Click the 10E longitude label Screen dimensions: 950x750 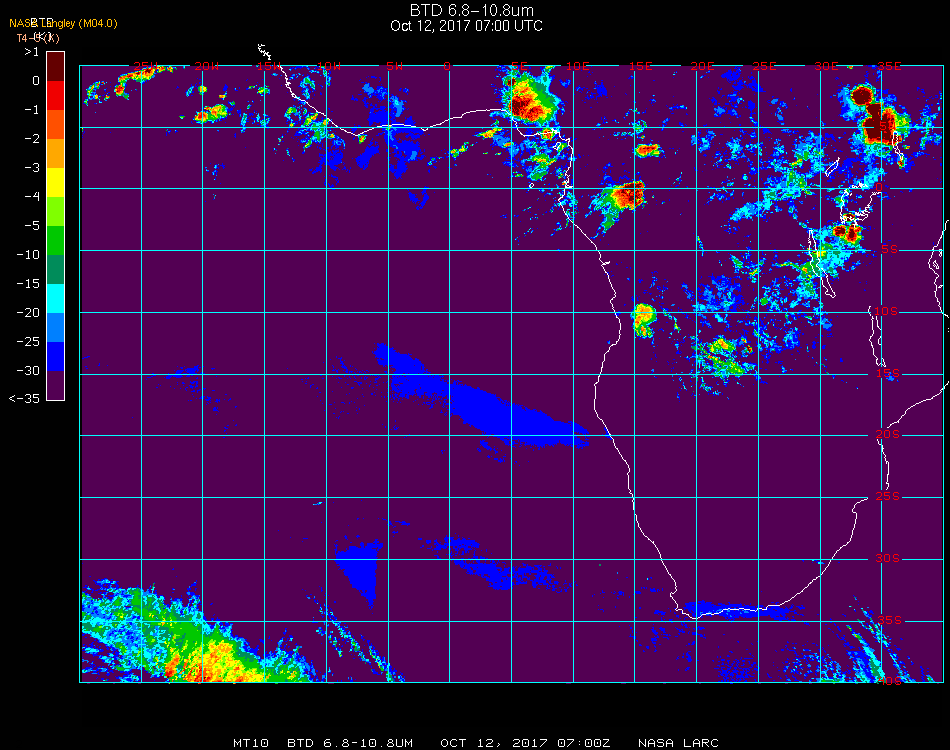[577, 66]
